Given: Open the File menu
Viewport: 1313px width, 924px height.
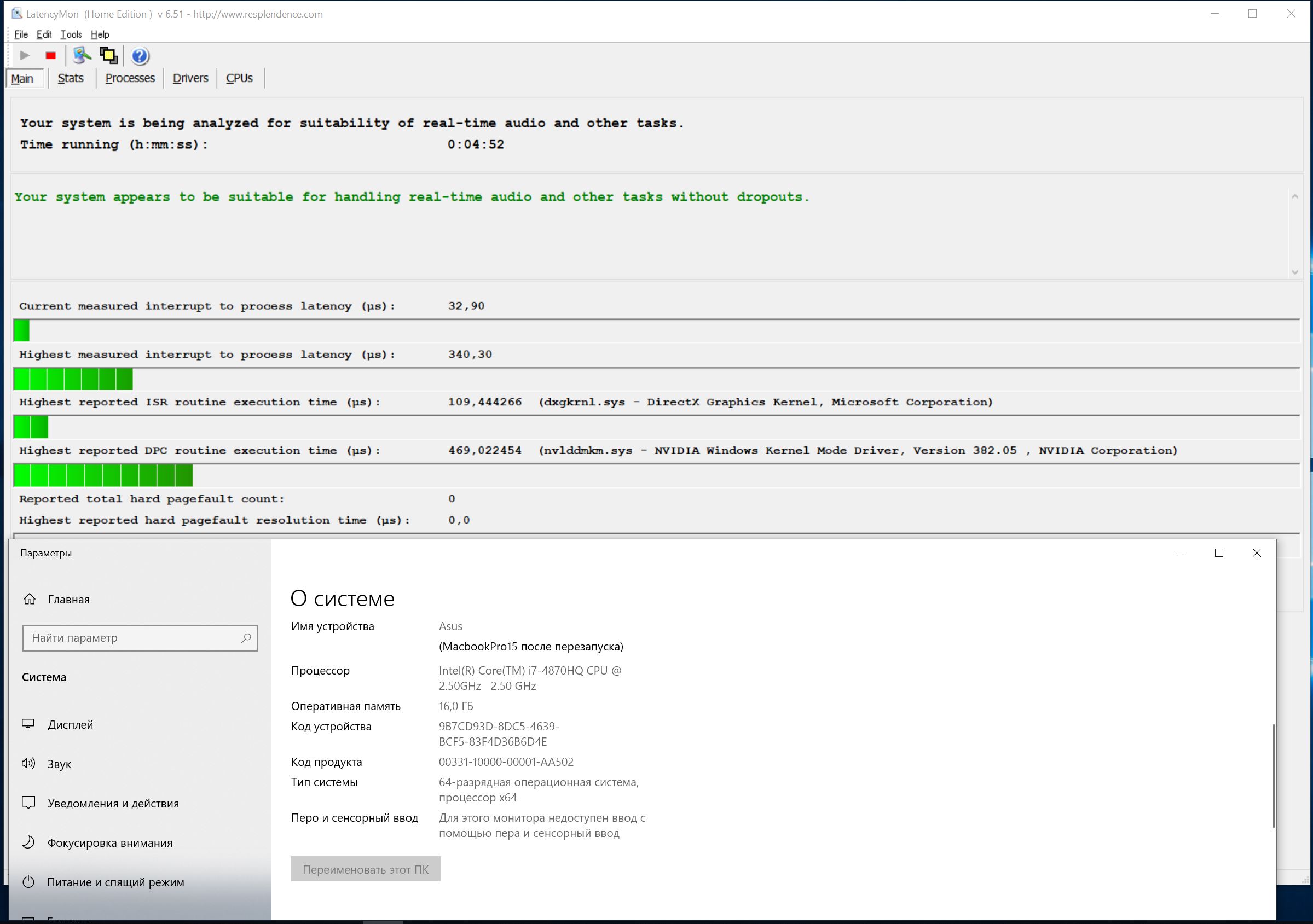Looking at the screenshot, I should coord(21,34).
